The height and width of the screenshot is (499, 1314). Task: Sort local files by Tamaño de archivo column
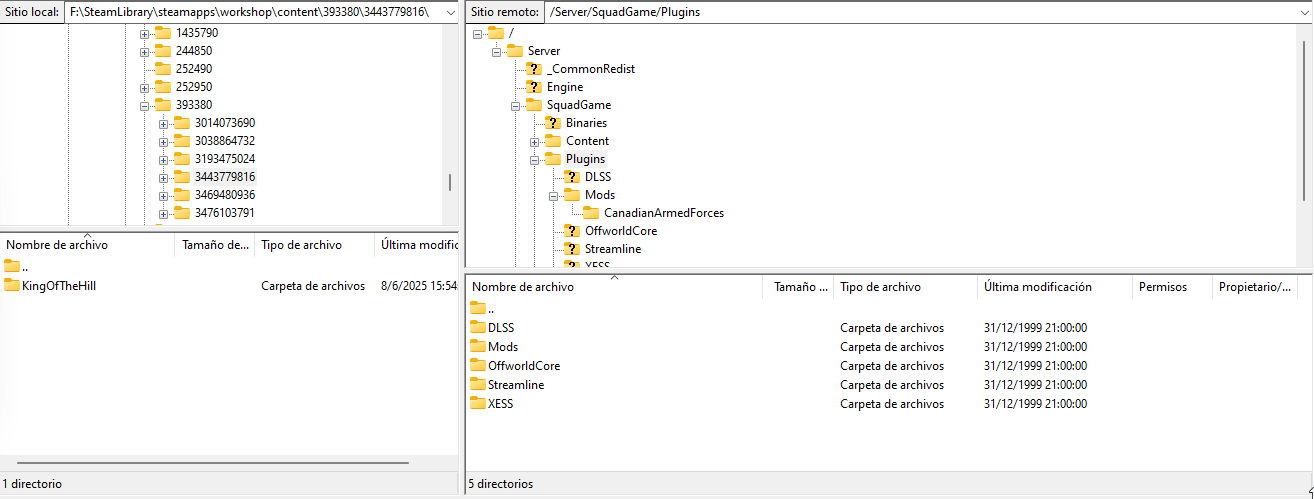tap(214, 245)
